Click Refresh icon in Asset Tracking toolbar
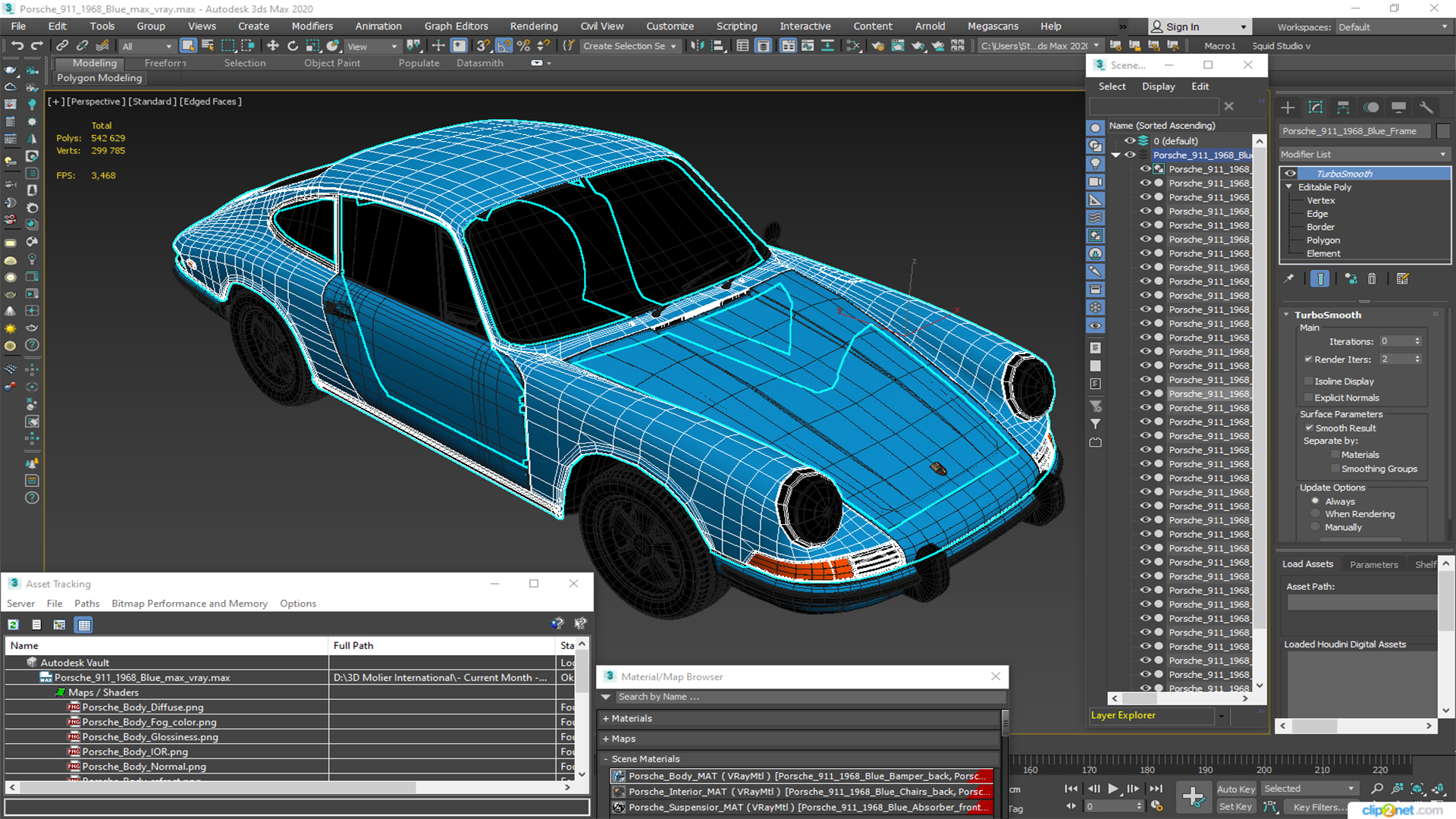Image resolution: width=1456 pixels, height=819 pixels. tap(13, 625)
